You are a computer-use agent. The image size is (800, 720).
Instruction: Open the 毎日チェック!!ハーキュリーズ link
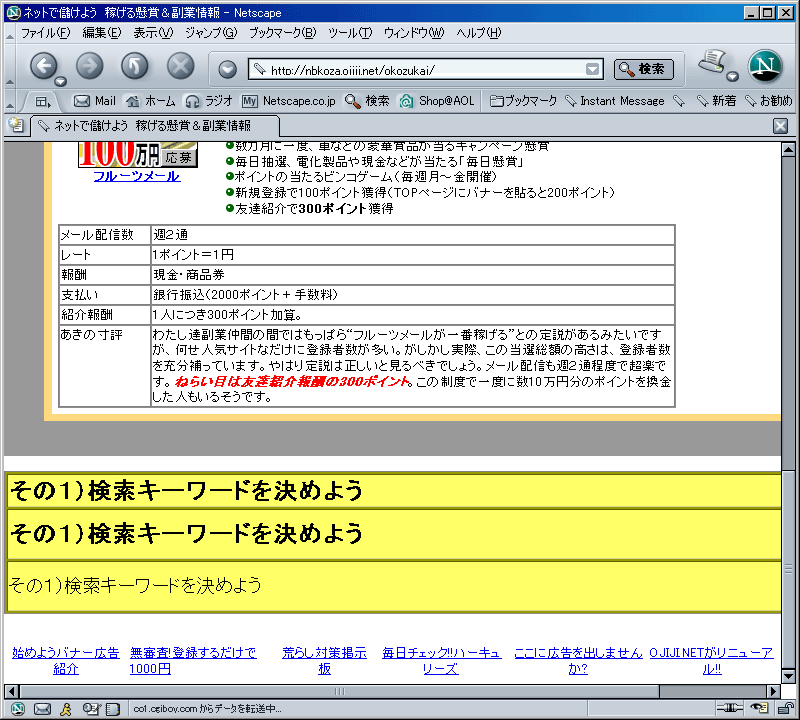point(441,660)
